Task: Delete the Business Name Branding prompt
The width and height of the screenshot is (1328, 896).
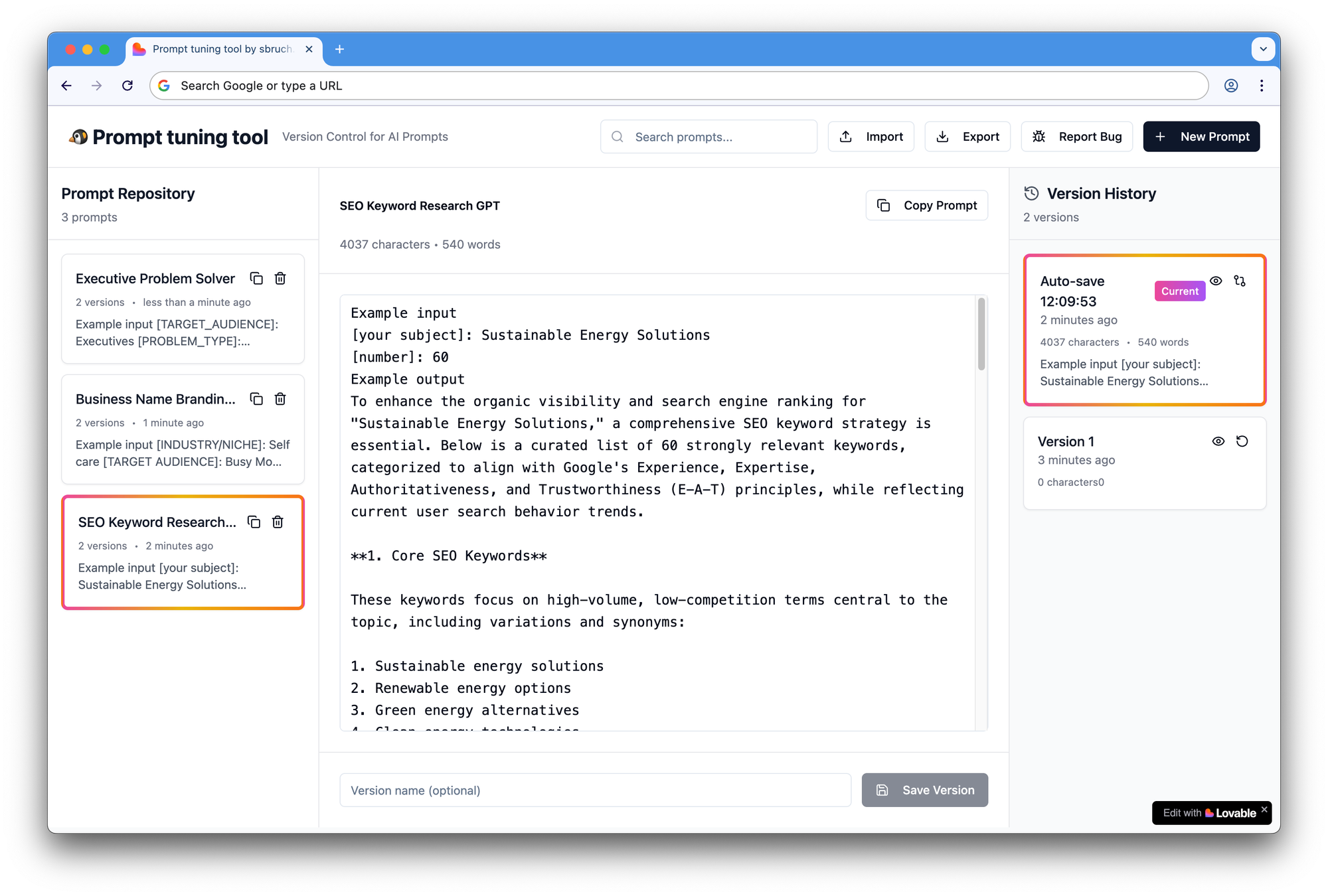Action: pos(280,399)
